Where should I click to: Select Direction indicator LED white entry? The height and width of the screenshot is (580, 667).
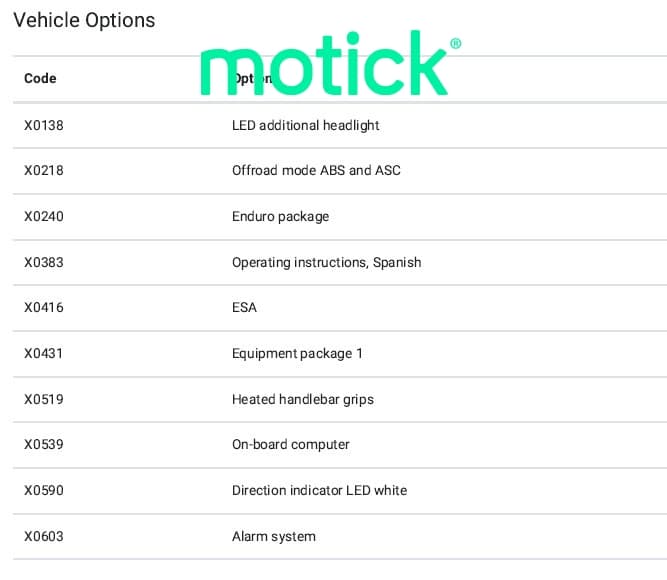point(319,490)
